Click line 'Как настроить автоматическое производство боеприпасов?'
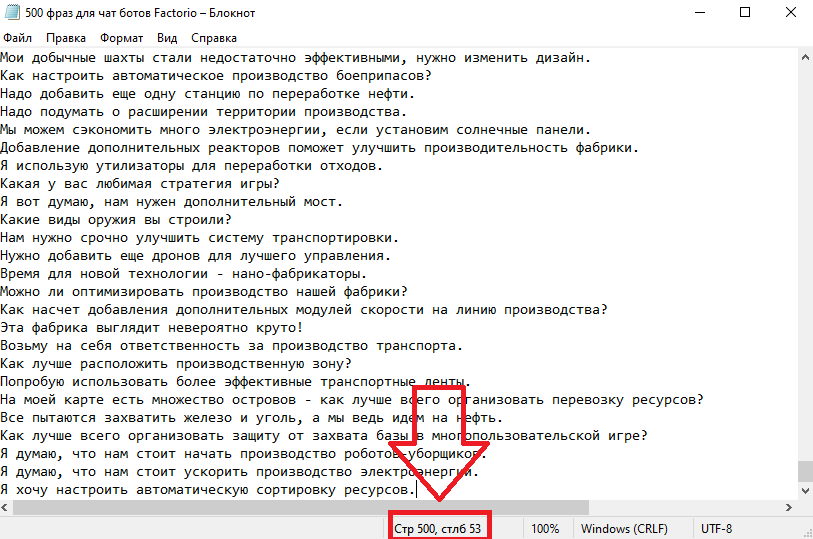The height and width of the screenshot is (539, 813). point(216,76)
